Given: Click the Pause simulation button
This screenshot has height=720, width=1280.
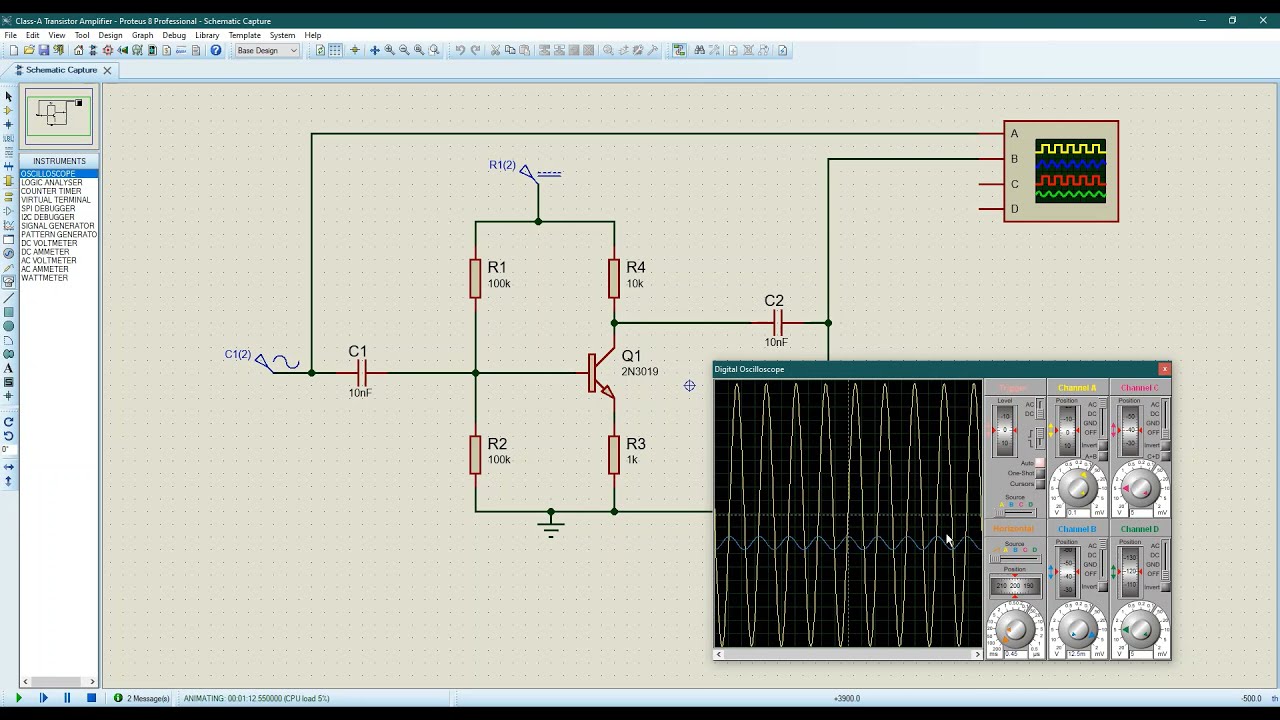Looking at the screenshot, I should [67, 698].
